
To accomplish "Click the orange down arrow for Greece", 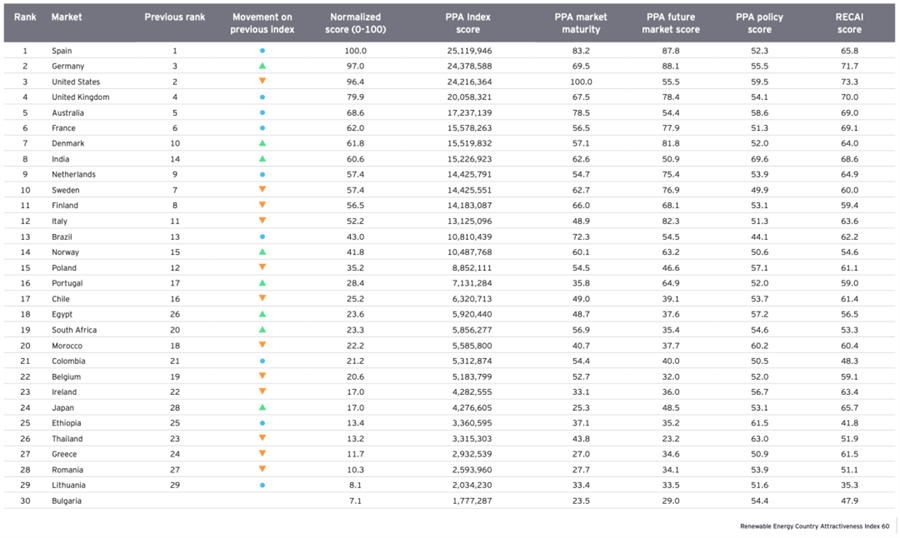I will pos(262,454).
